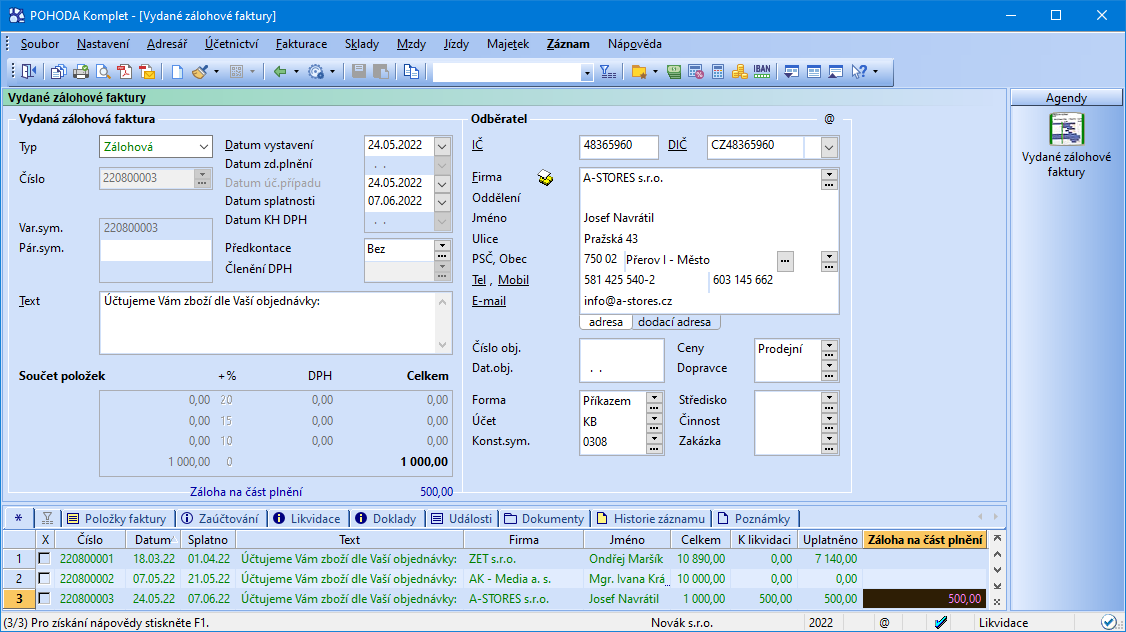Switch to Dokumenty tab
The width and height of the screenshot is (1126, 632).
[x=544, y=519]
